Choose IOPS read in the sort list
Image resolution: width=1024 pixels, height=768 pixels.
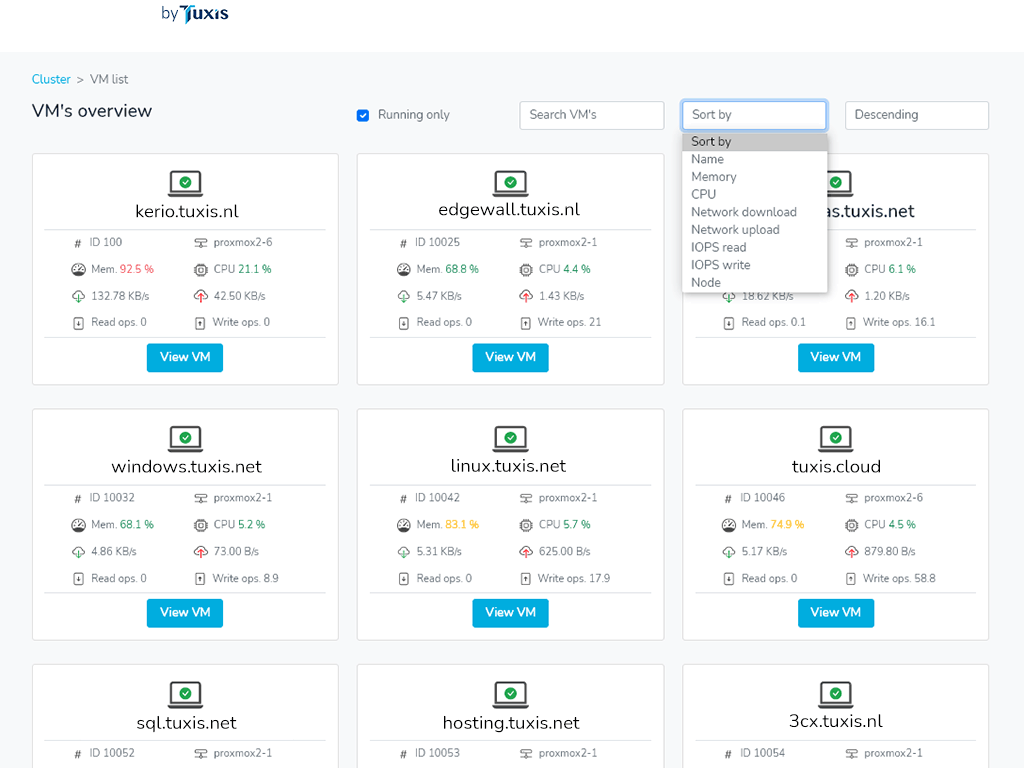click(x=754, y=248)
